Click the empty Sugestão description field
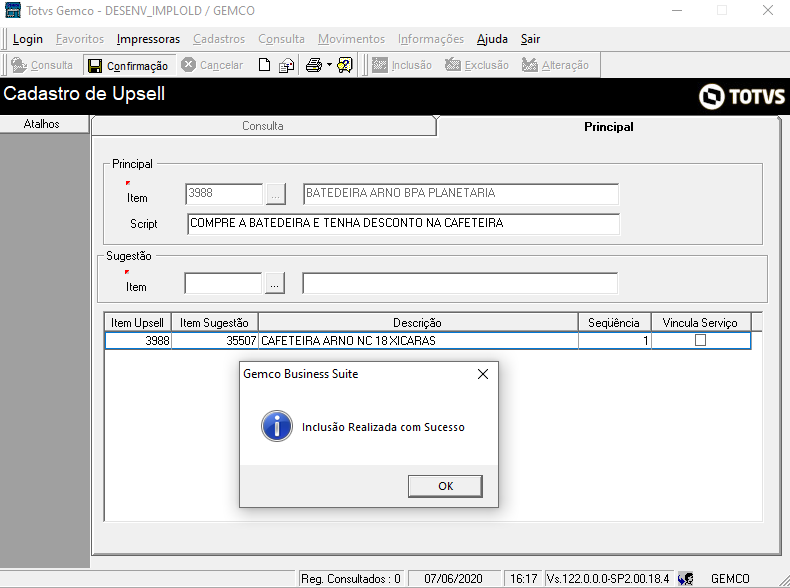Image resolution: width=790 pixels, height=588 pixels. click(460, 283)
